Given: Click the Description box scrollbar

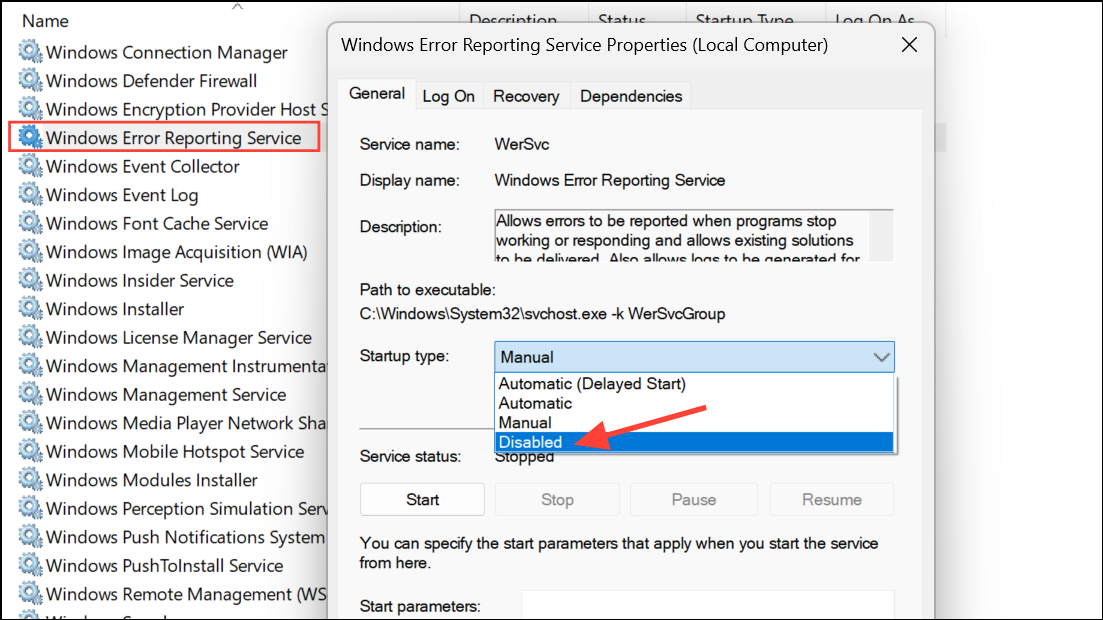Looking at the screenshot, I should pyautogui.click(x=881, y=236).
